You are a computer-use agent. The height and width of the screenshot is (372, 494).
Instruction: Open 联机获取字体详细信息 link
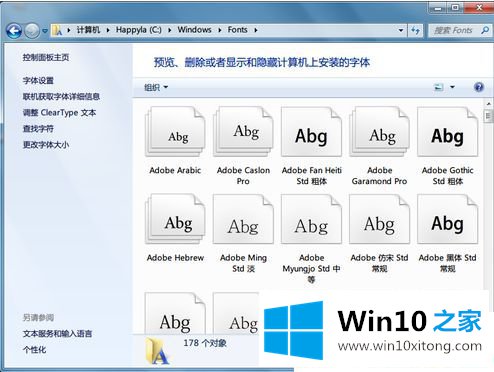coord(61,96)
